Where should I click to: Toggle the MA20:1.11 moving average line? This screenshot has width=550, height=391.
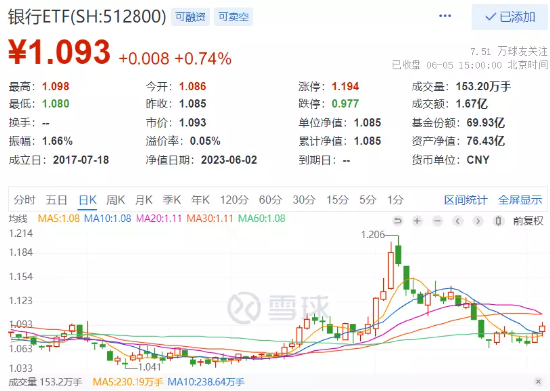[x=159, y=218]
